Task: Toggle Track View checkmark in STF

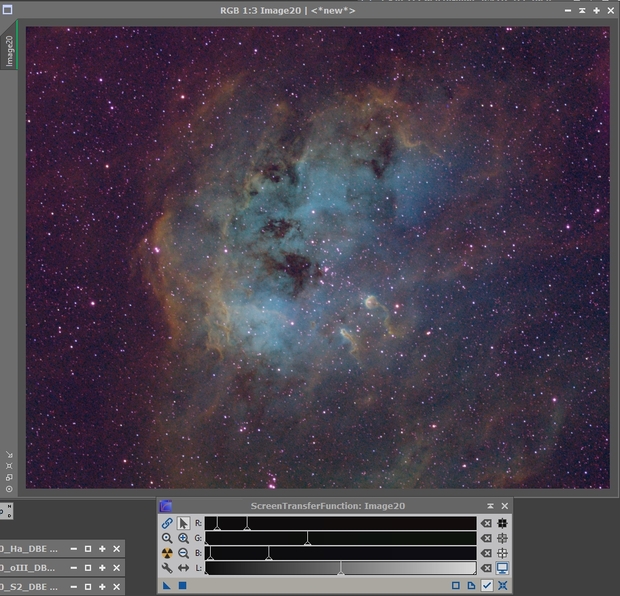Action: coord(487,585)
